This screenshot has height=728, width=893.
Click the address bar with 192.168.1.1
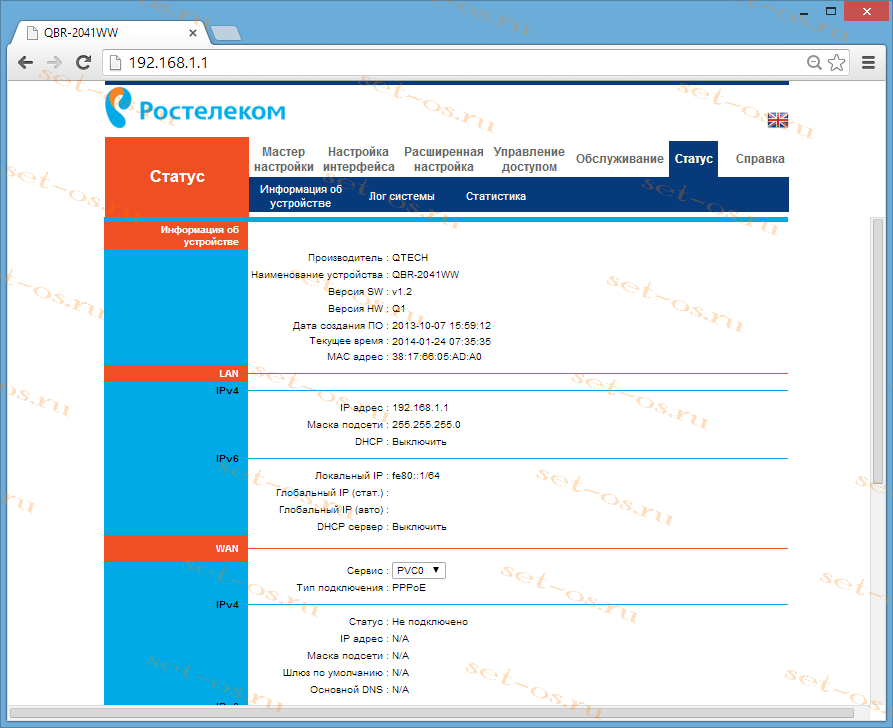pyautogui.click(x=450, y=62)
